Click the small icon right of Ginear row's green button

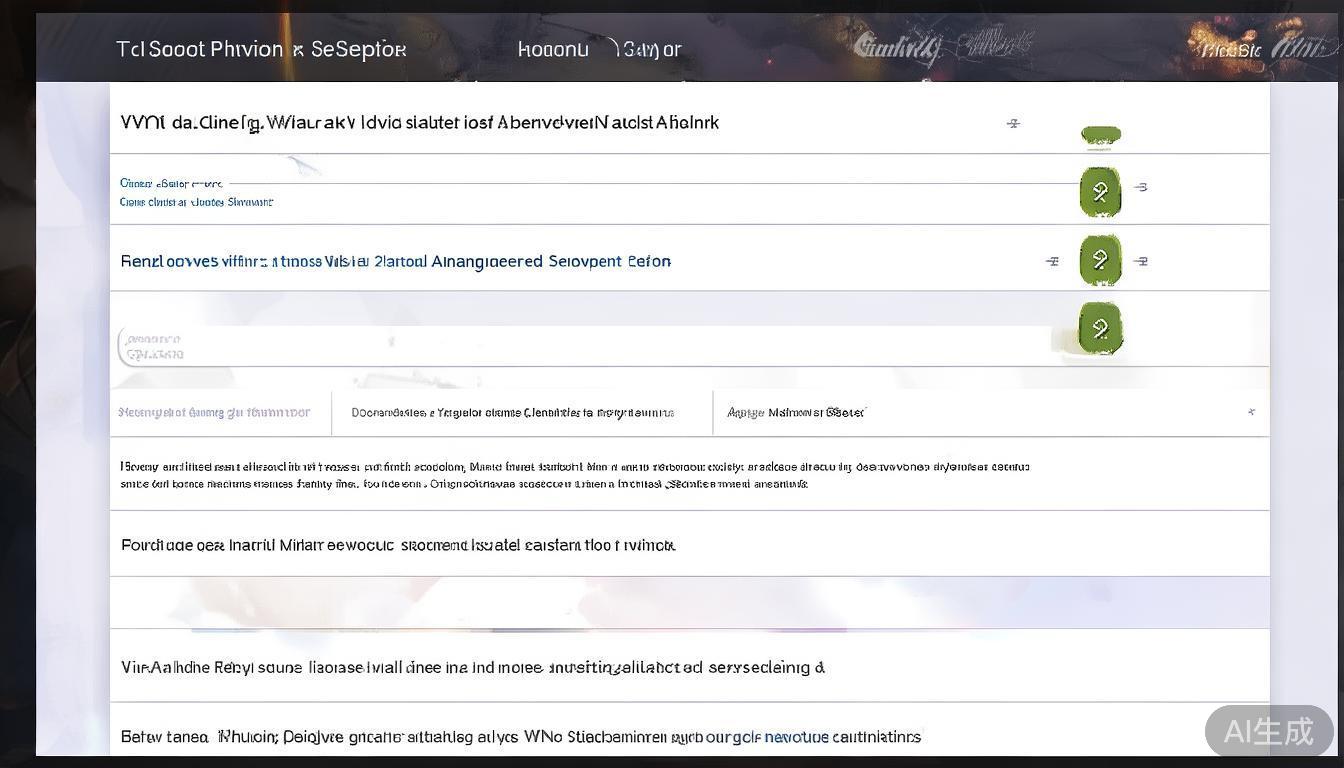click(1141, 187)
